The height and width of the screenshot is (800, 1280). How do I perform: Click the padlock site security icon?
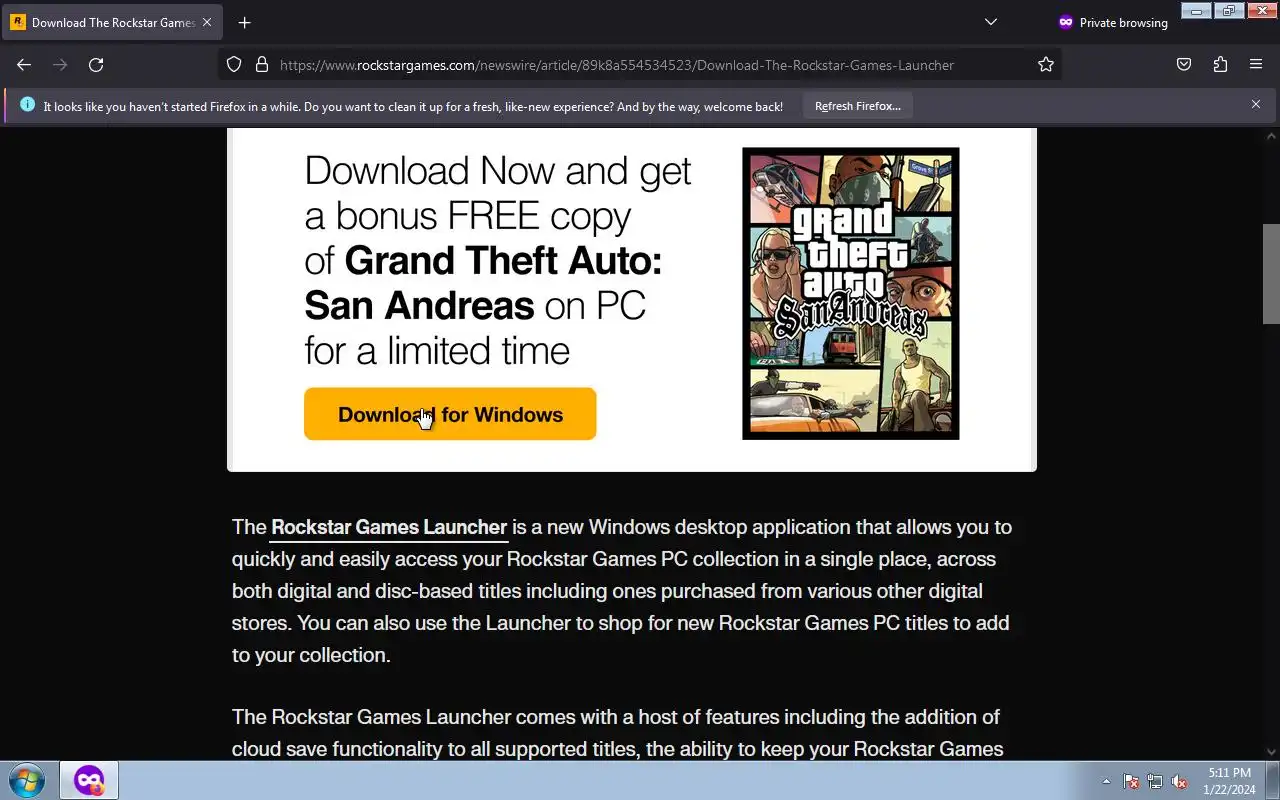pos(262,65)
